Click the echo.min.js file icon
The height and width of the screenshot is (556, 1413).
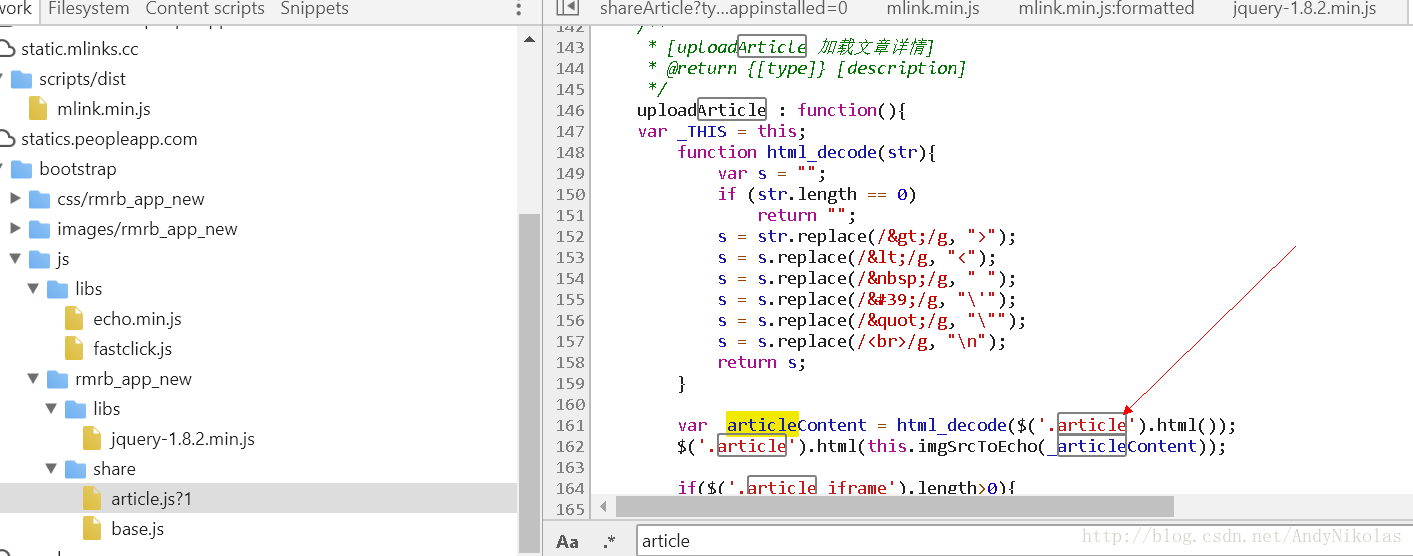[75, 319]
